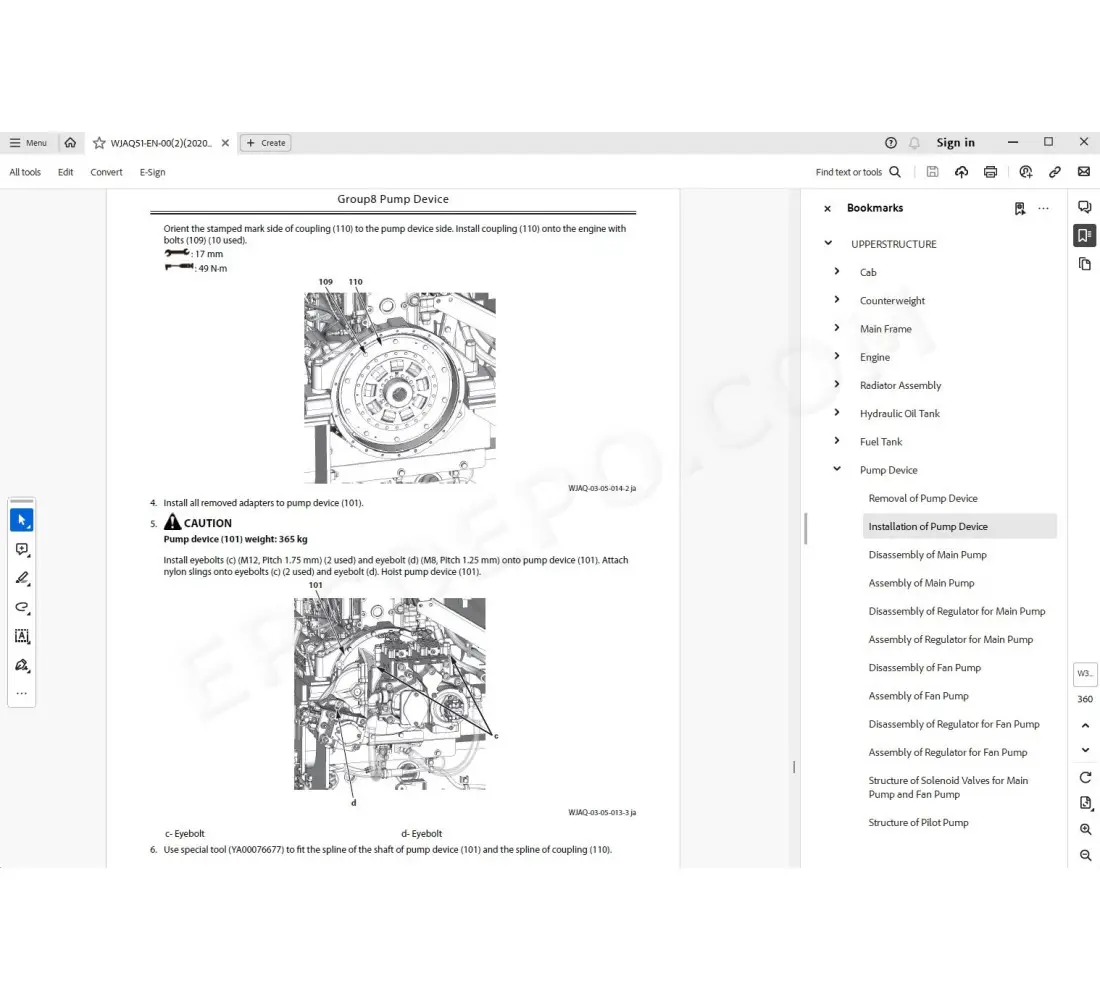This screenshot has height=1000, width=1100.
Task: Open Disassembly of Regulator for Main Pump
Action: click(957, 611)
